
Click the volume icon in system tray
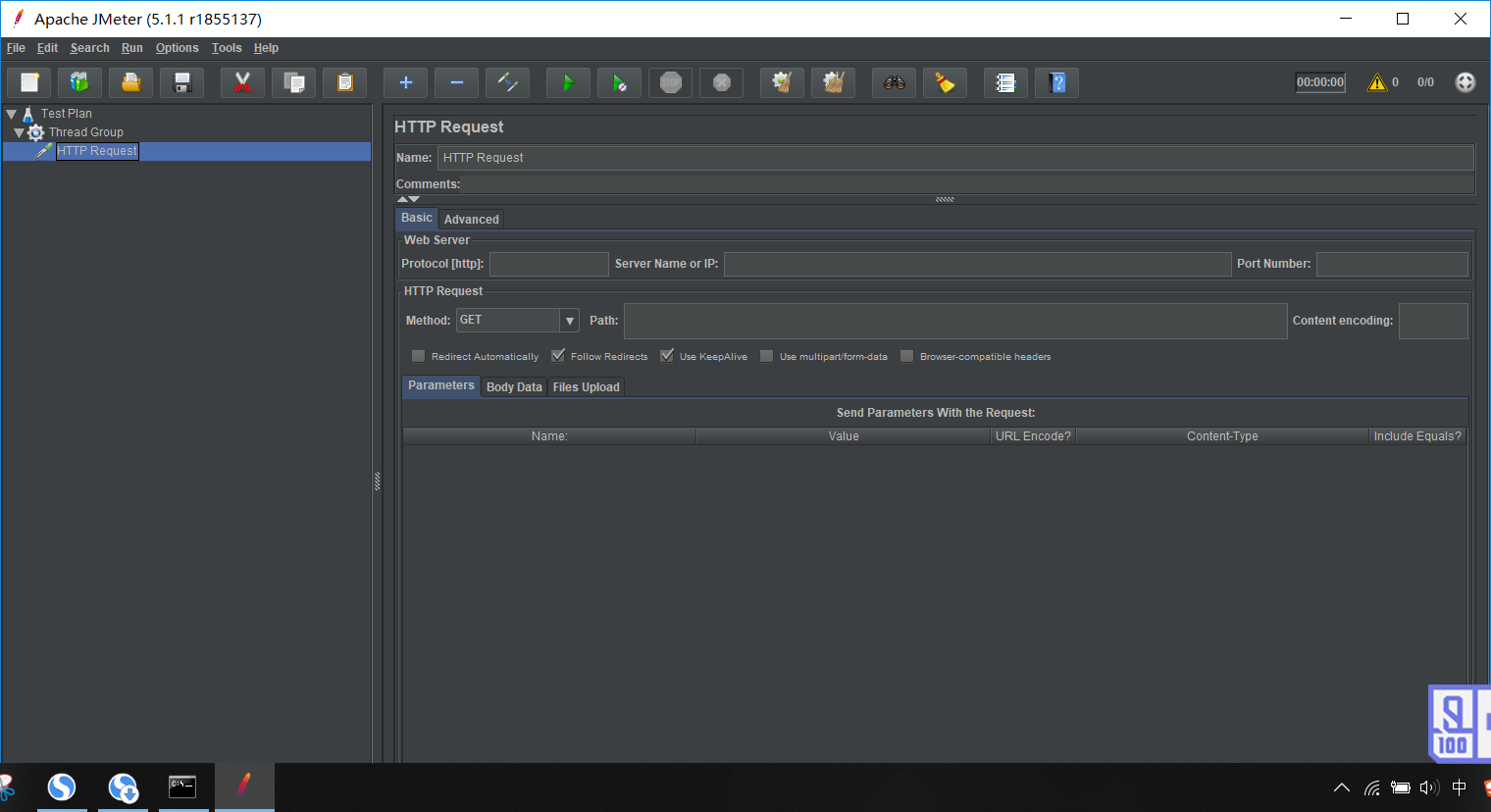tap(1429, 787)
